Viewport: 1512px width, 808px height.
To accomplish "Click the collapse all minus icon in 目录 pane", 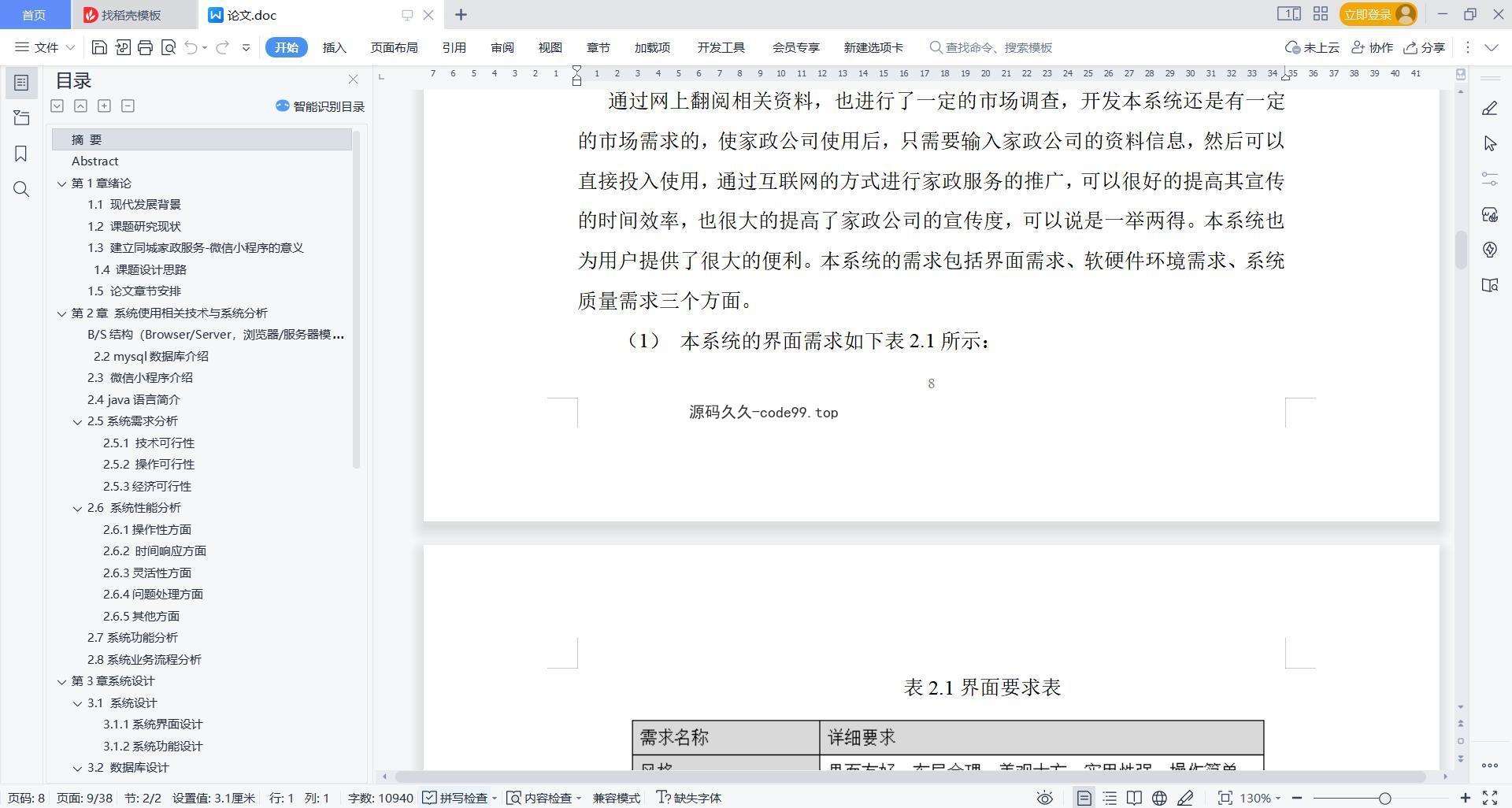I will pyautogui.click(x=128, y=106).
